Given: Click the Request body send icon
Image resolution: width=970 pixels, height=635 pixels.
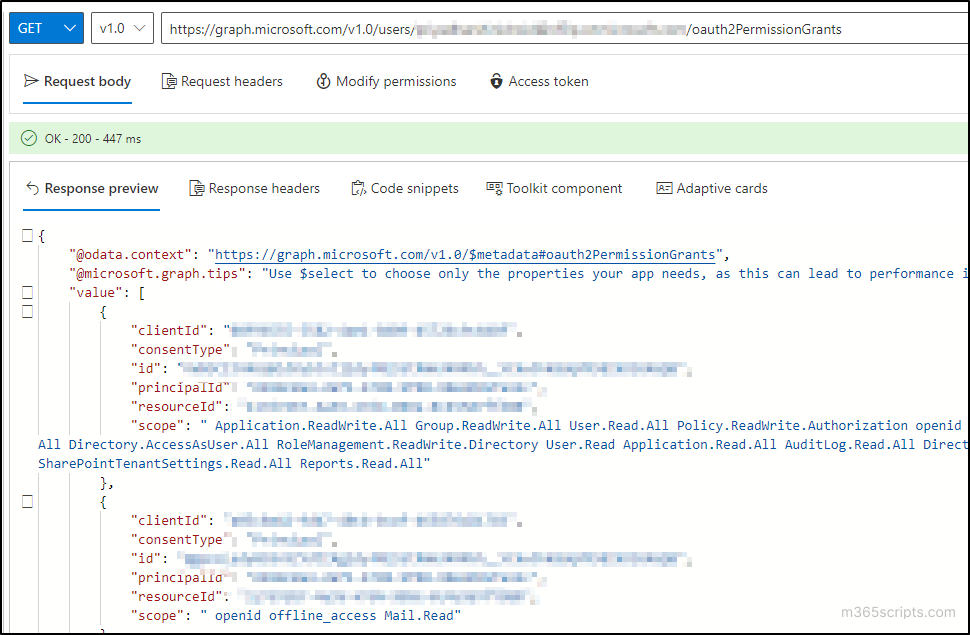Looking at the screenshot, I should tap(32, 82).
